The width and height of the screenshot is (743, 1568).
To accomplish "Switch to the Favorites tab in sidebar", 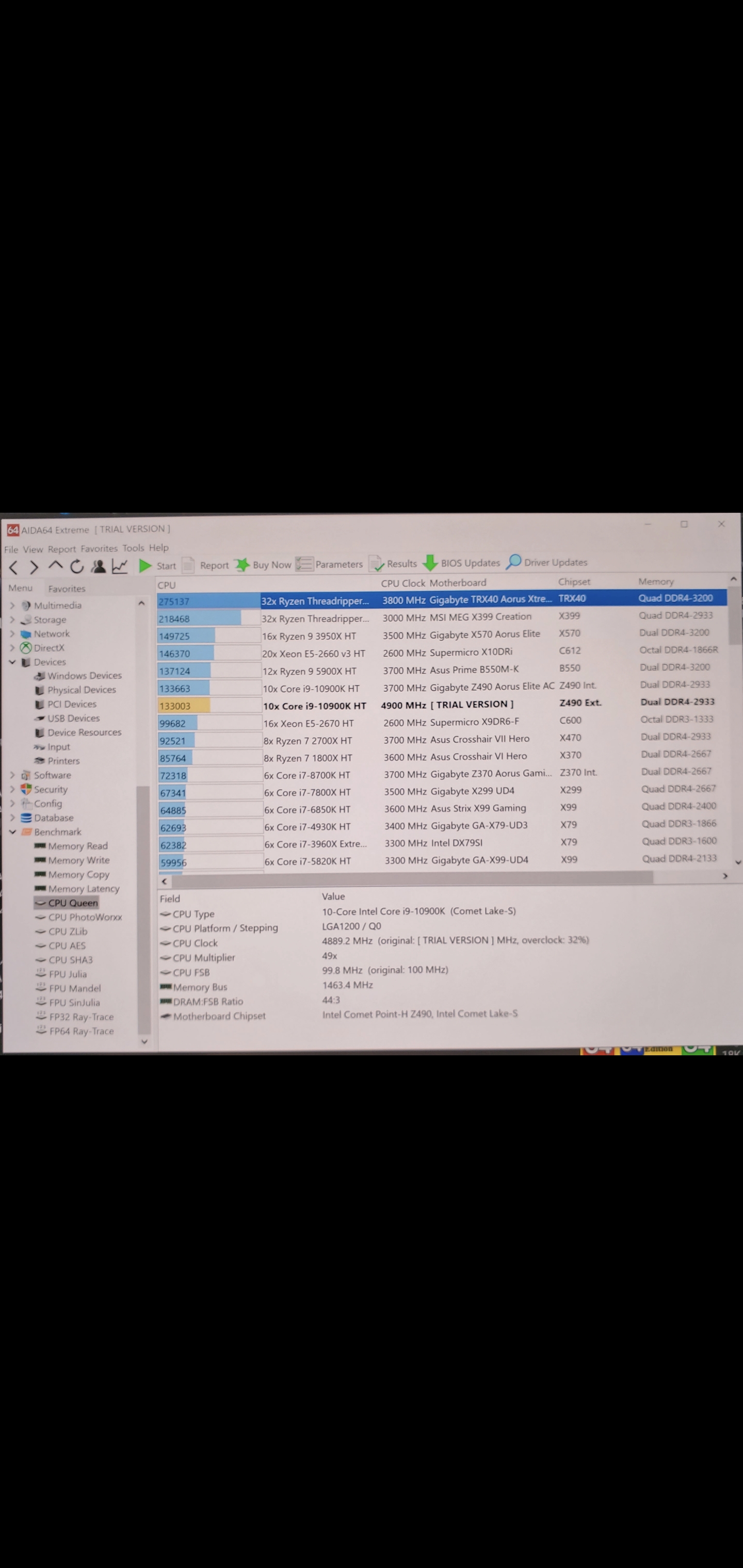I will tap(67, 589).
